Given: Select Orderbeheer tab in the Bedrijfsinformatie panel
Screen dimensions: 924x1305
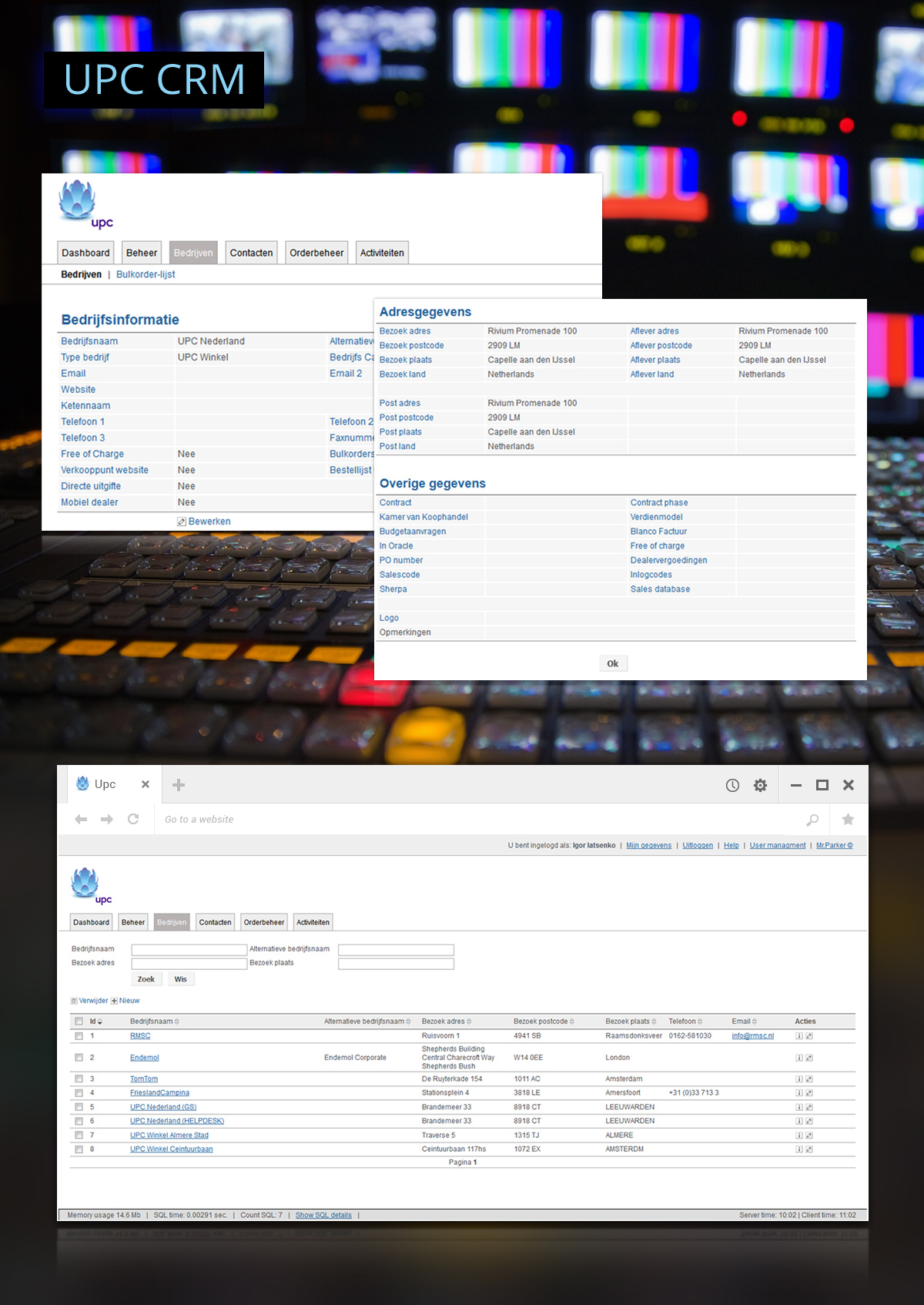Looking at the screenshot, I should (316, 253).
